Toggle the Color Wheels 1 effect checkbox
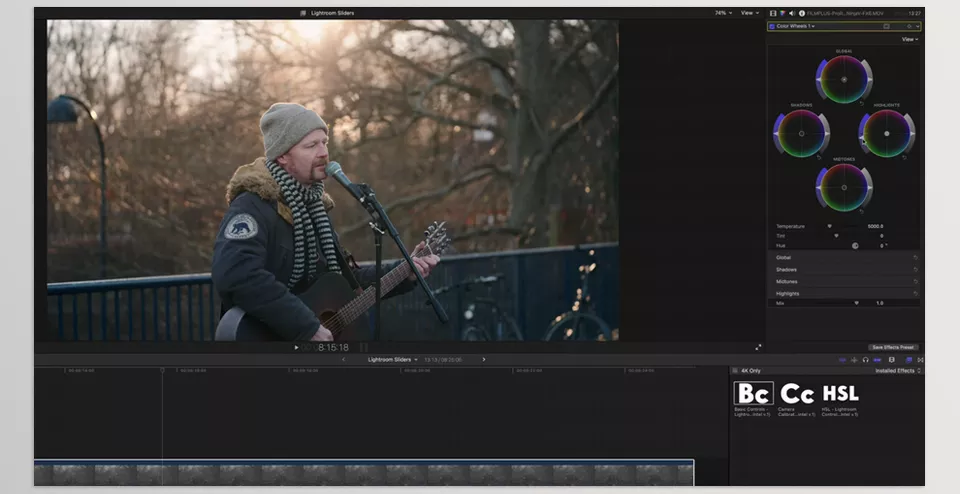Image resolution: width=960 pixels, height=494 pixels. coord(771,26)
